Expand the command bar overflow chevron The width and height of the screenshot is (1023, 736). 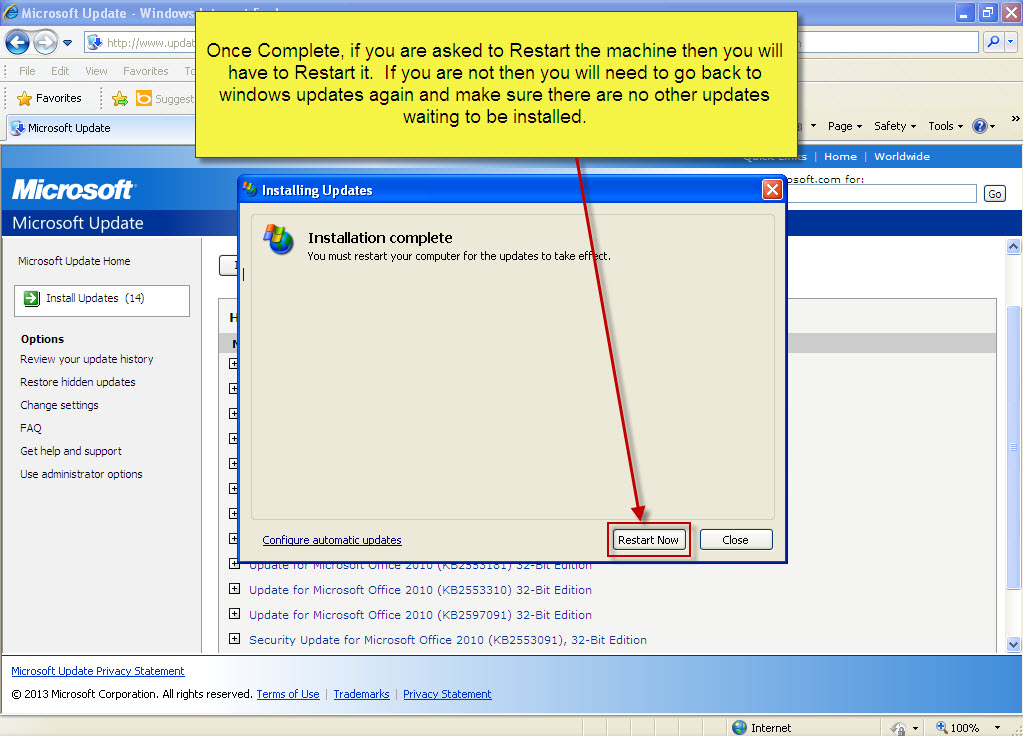click(x=1015, y=118)
